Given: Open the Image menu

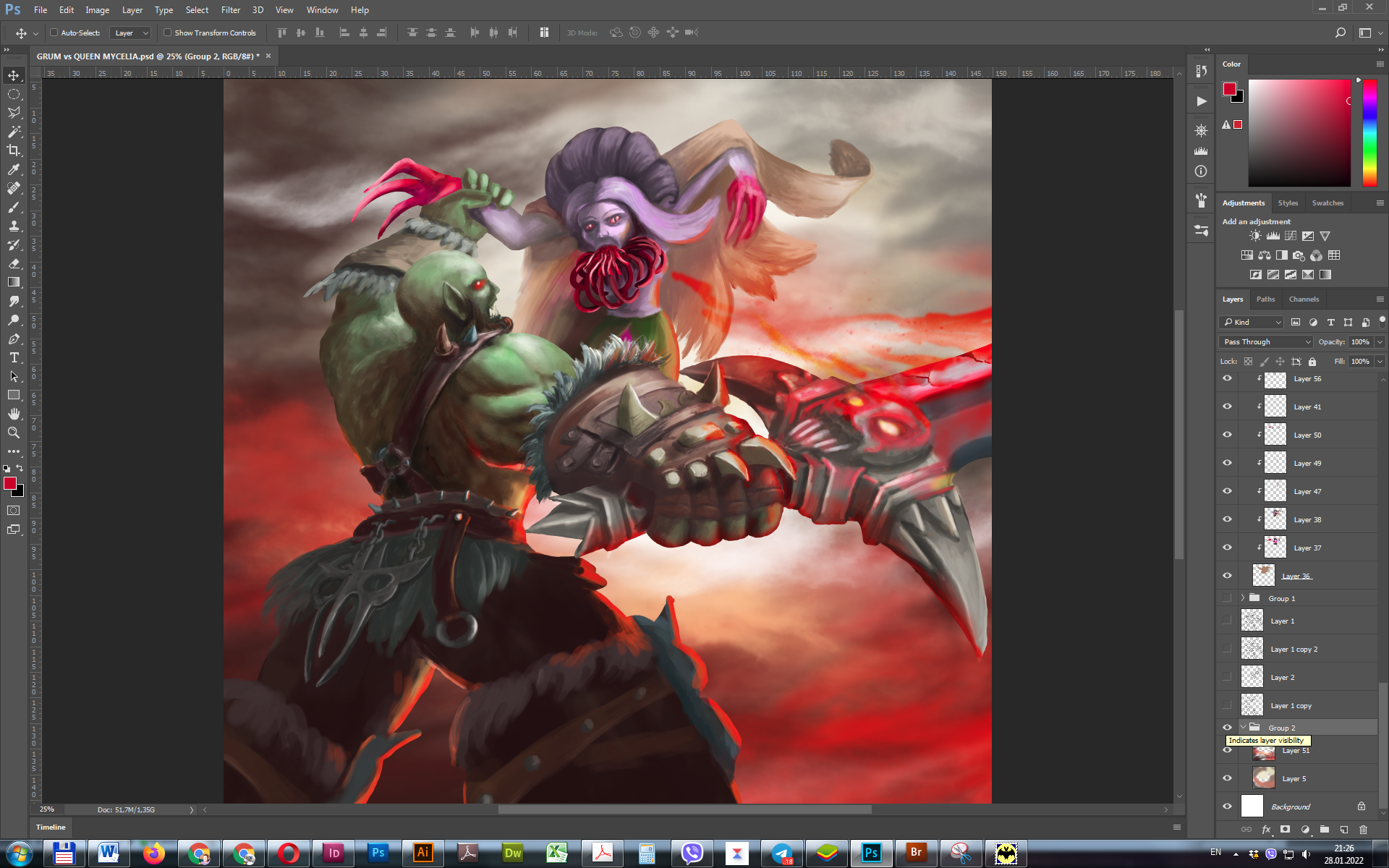Looking at the screenshot, I should (97, 10).
